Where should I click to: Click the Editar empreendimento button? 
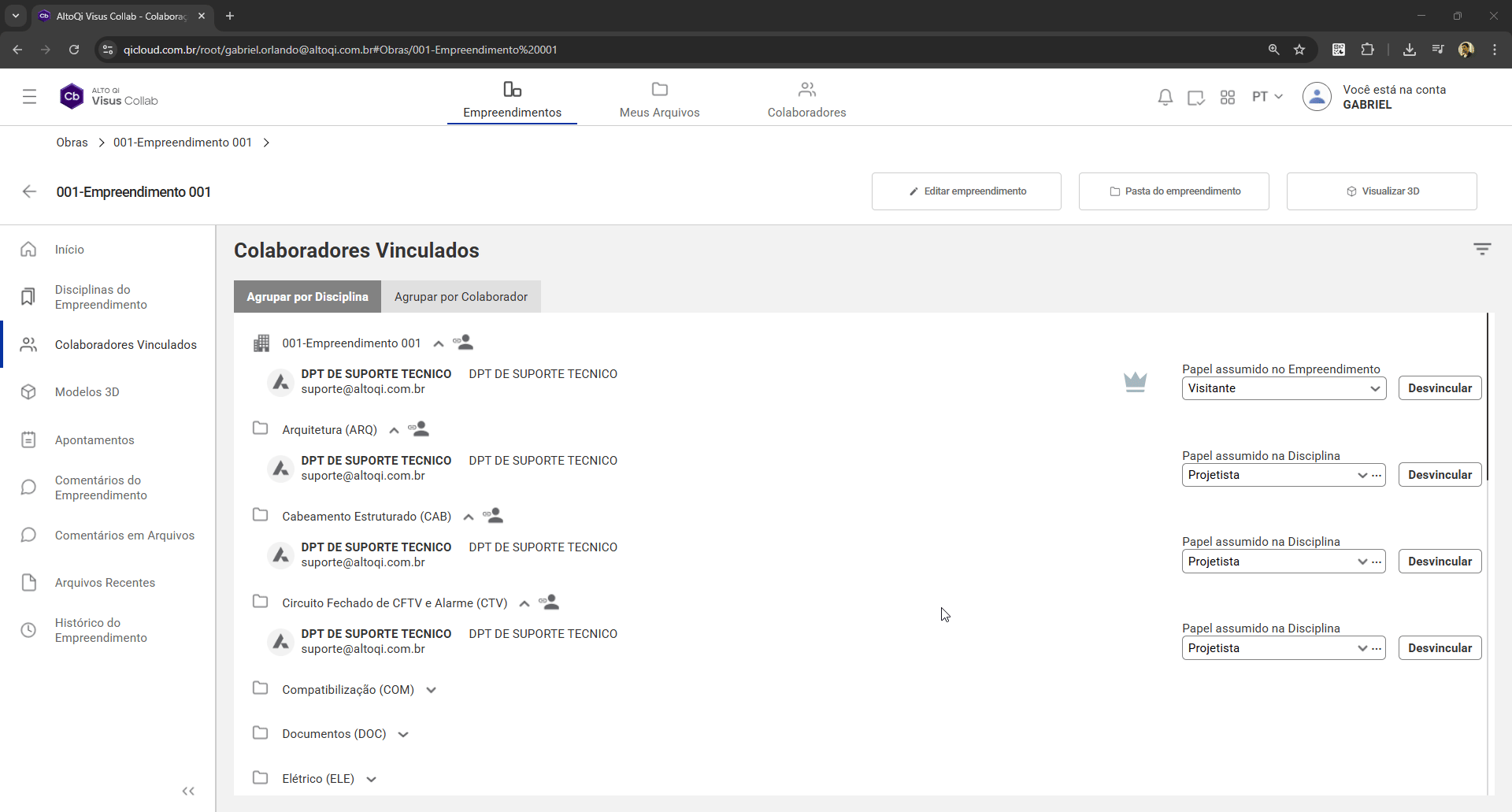point(966,191)
